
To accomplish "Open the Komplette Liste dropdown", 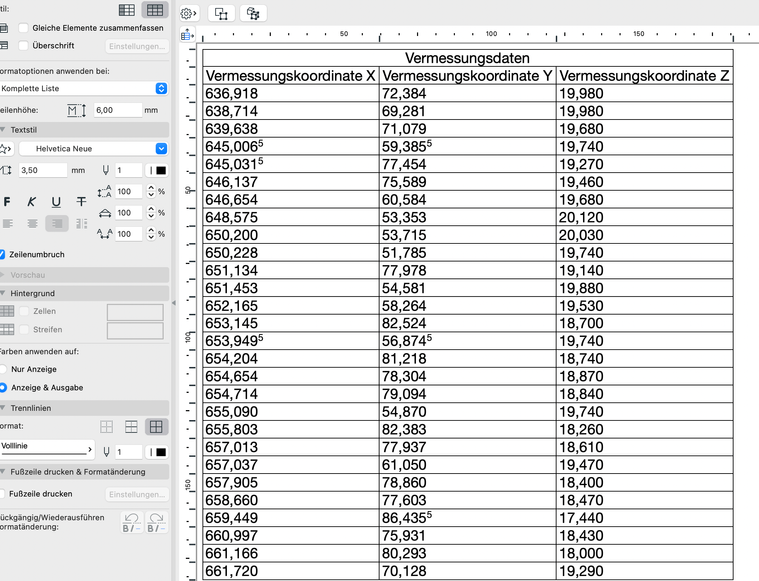I will [83, 89].
